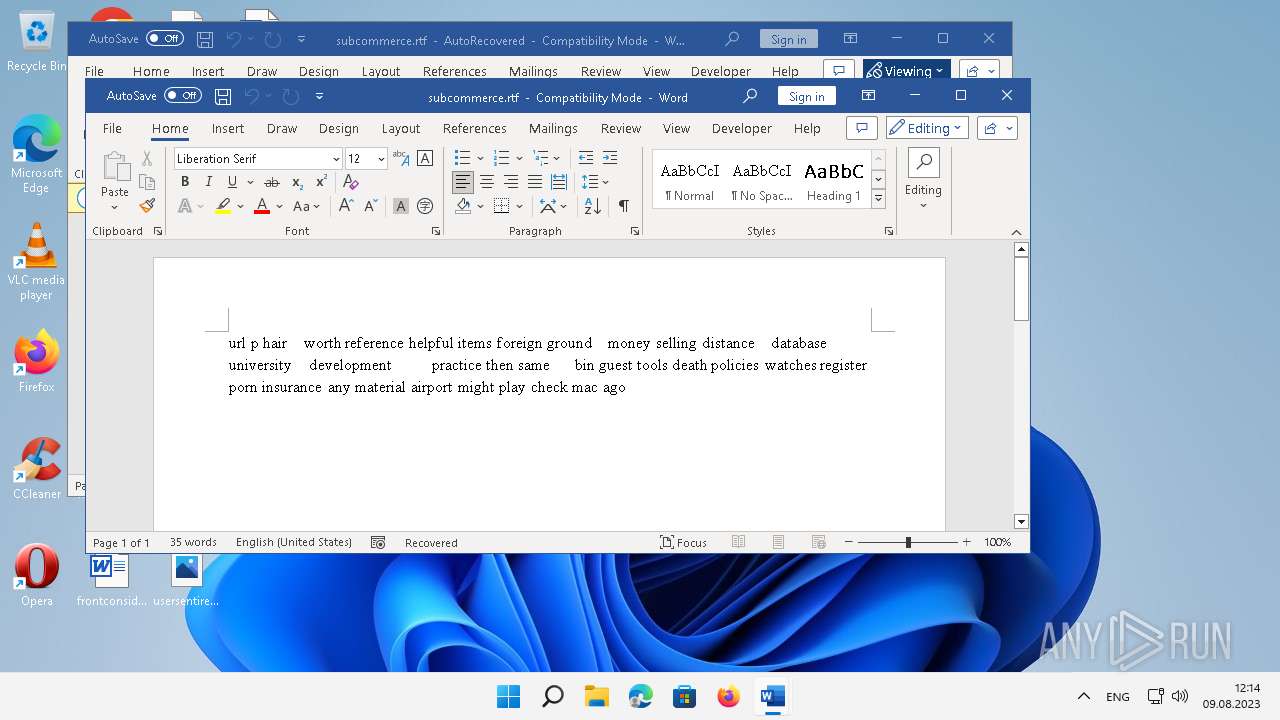Screen dimensions: 1280x720
Task: Click the Format Painter brush
Action: click(147, 206)
